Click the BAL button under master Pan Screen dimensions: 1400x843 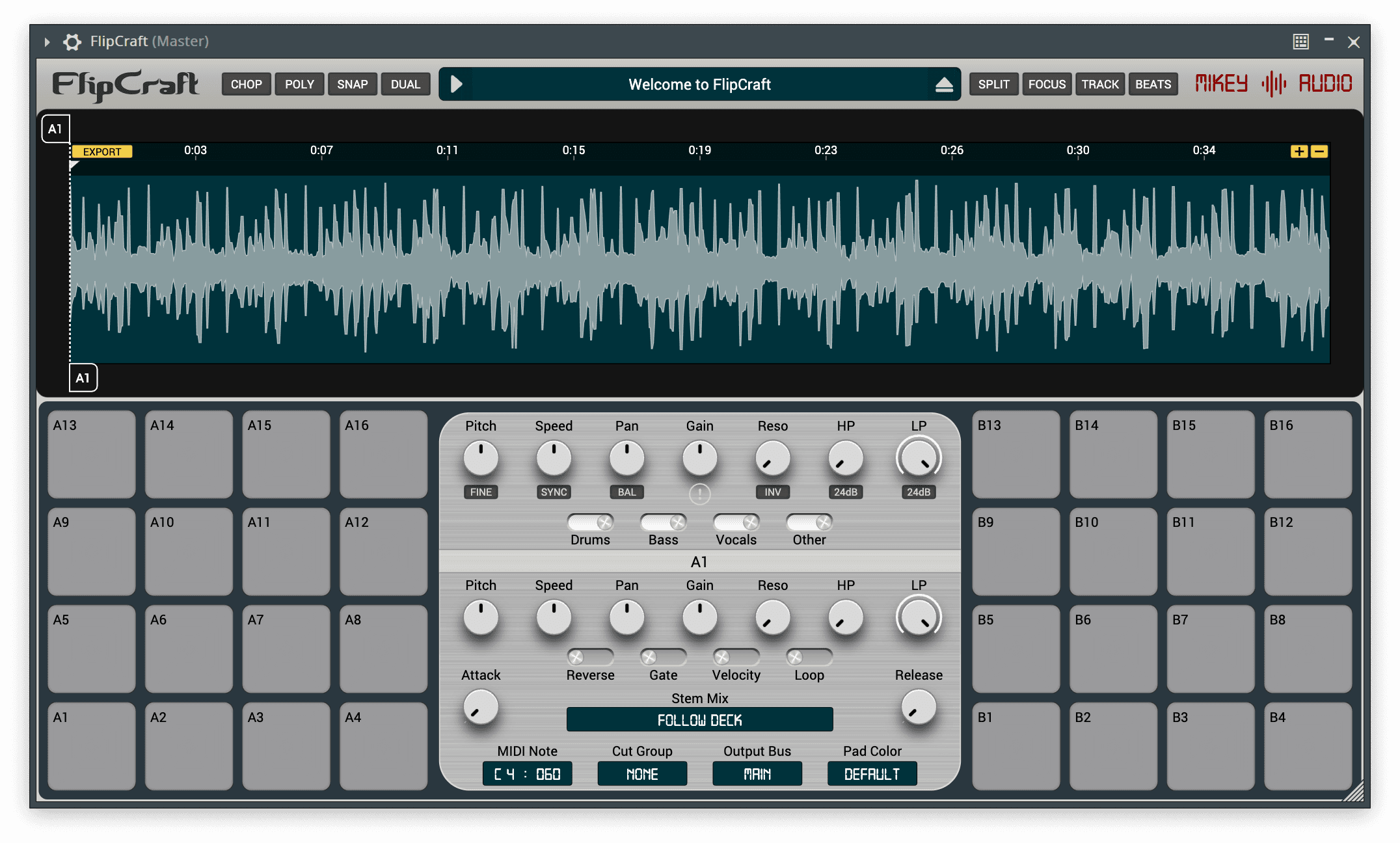[626, 492]
